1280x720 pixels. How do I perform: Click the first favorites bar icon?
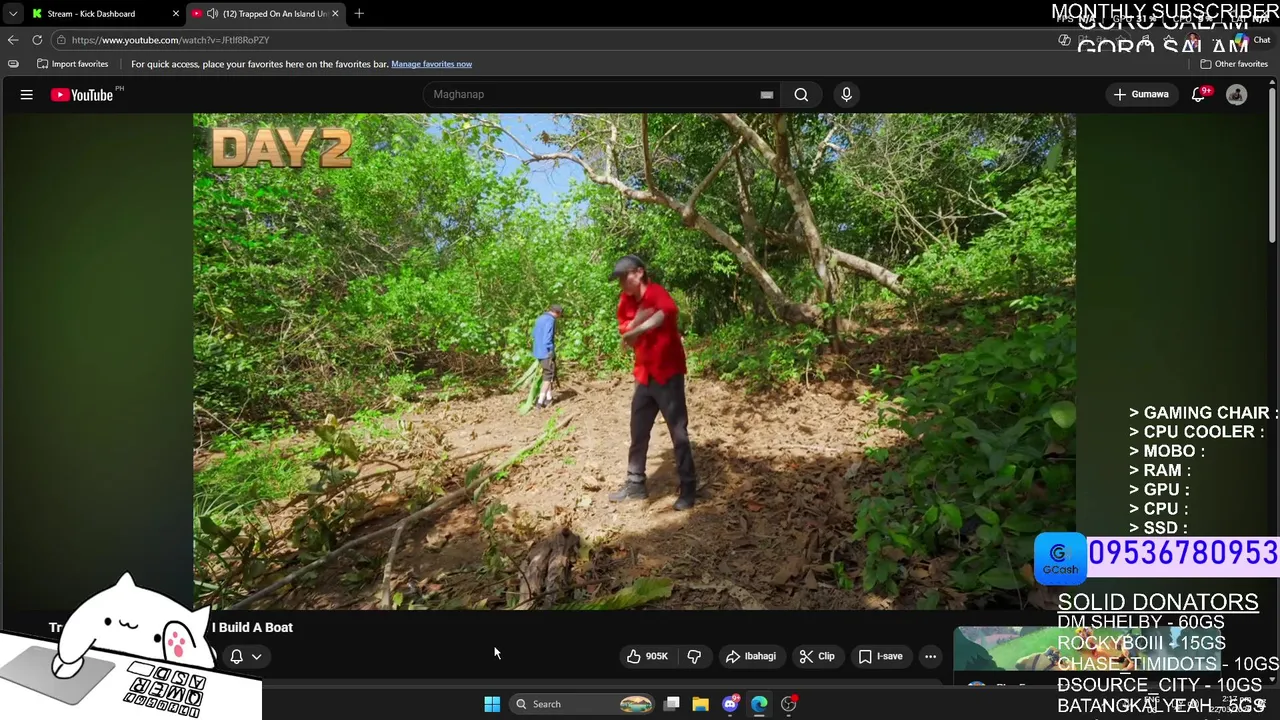pyautogui.click(x=13, y=64)
